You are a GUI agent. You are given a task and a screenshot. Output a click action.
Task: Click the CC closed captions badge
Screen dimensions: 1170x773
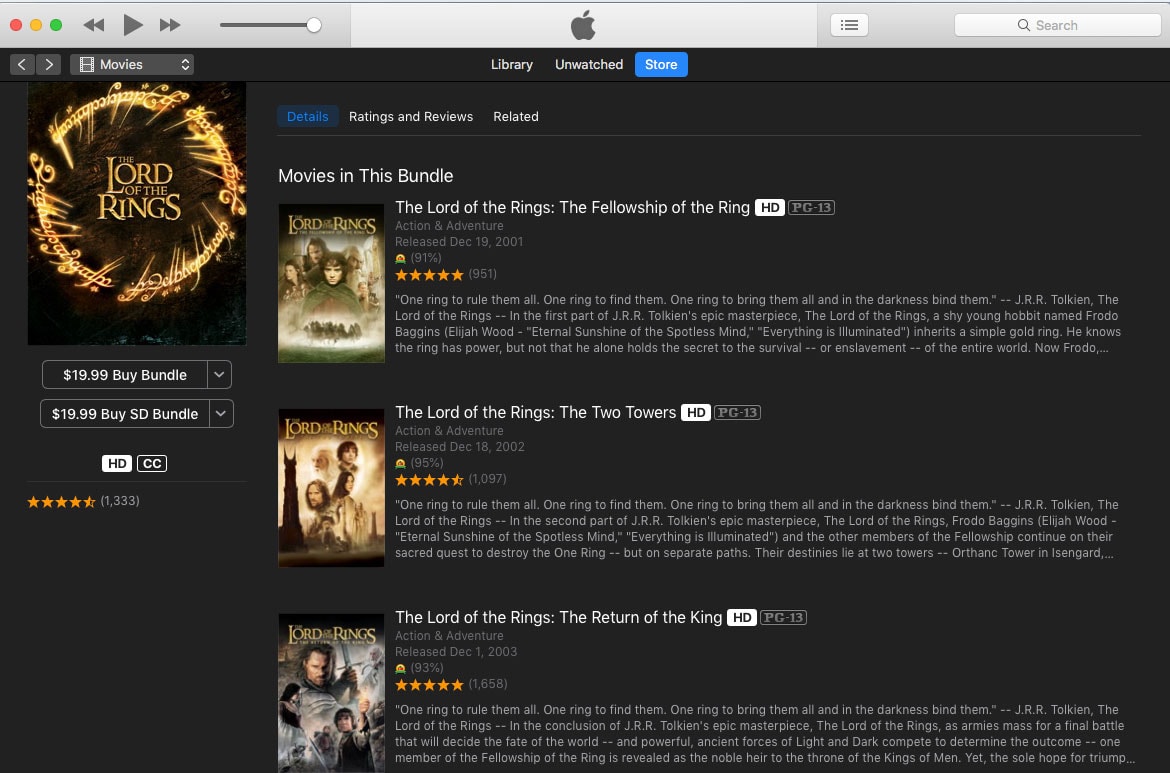[x=152, y=463]
